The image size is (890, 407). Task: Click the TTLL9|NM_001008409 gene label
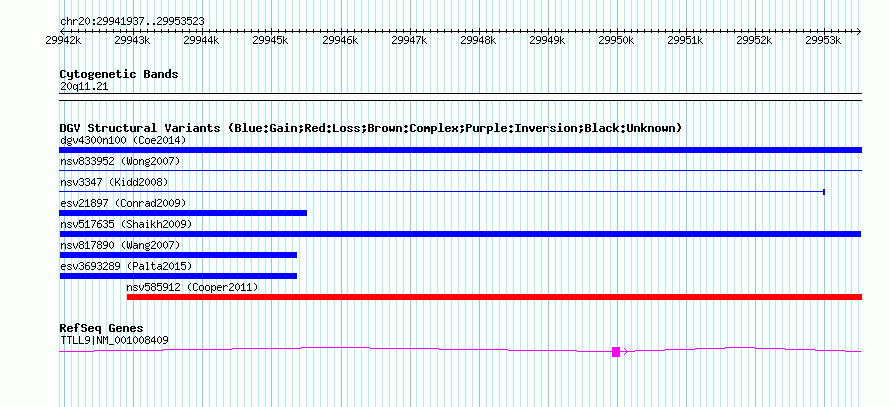click(x=114, y=341)
